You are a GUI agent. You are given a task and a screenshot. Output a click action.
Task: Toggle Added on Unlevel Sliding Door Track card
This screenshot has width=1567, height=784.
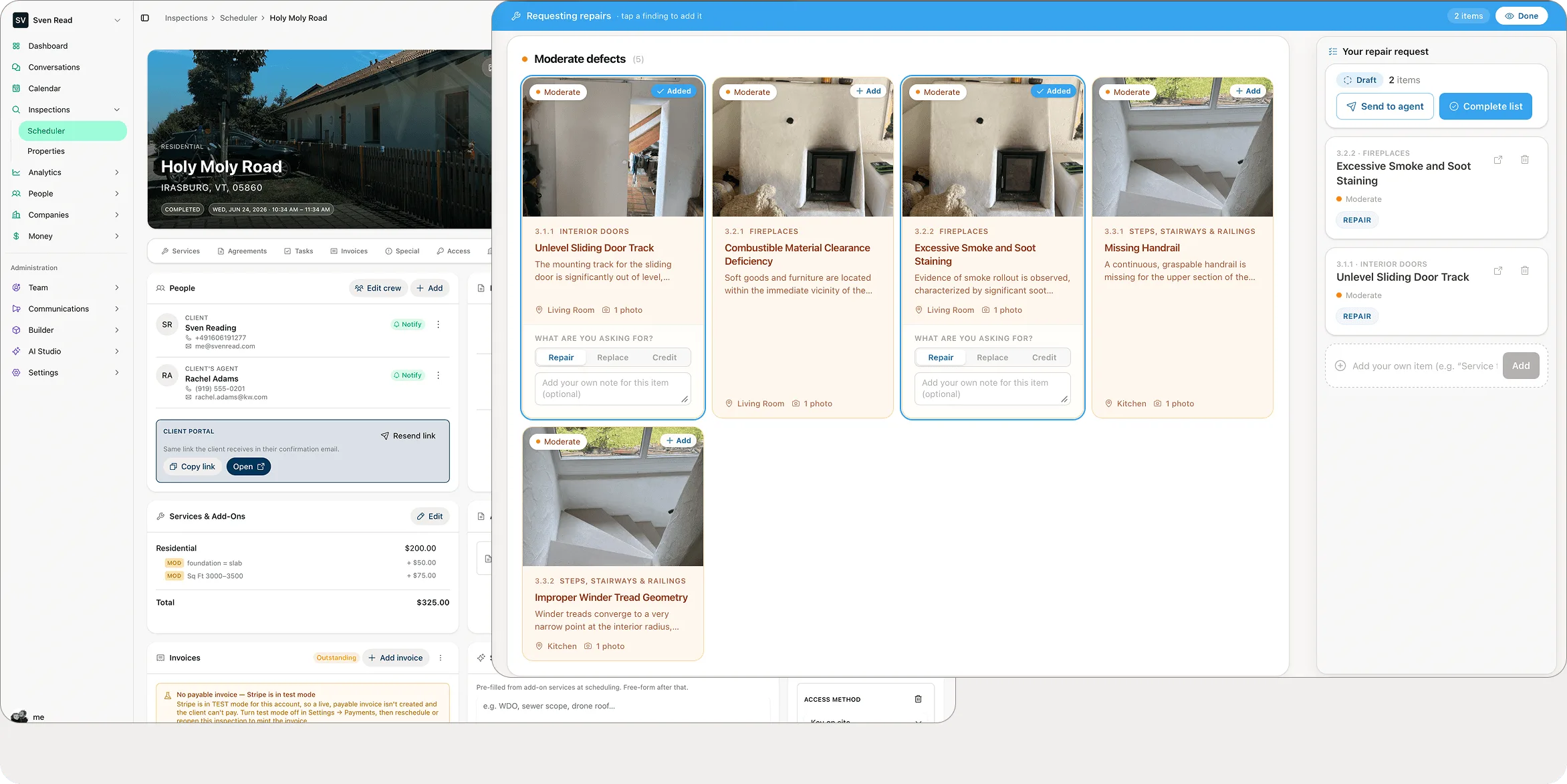click(674, 91)
